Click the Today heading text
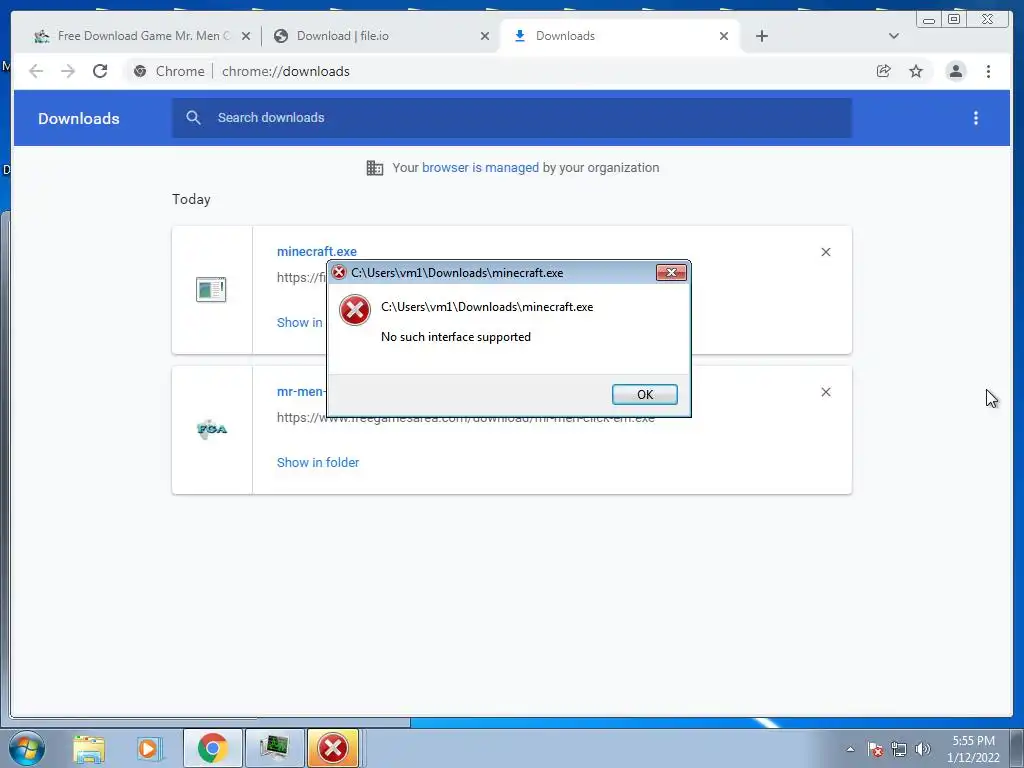The width and height of the screenshot is (1024, 768). tap(191, 199)
